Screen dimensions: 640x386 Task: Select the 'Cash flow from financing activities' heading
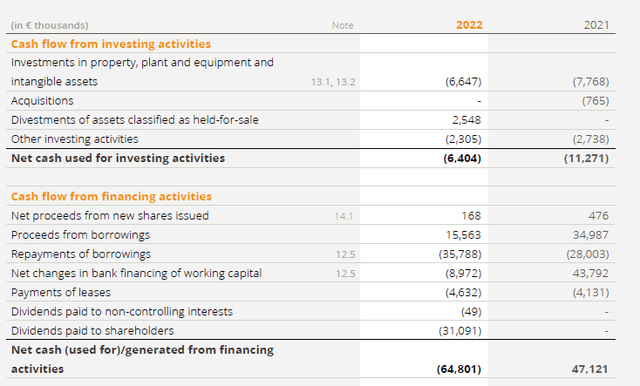pyautogui.click(x=111, y=197)
